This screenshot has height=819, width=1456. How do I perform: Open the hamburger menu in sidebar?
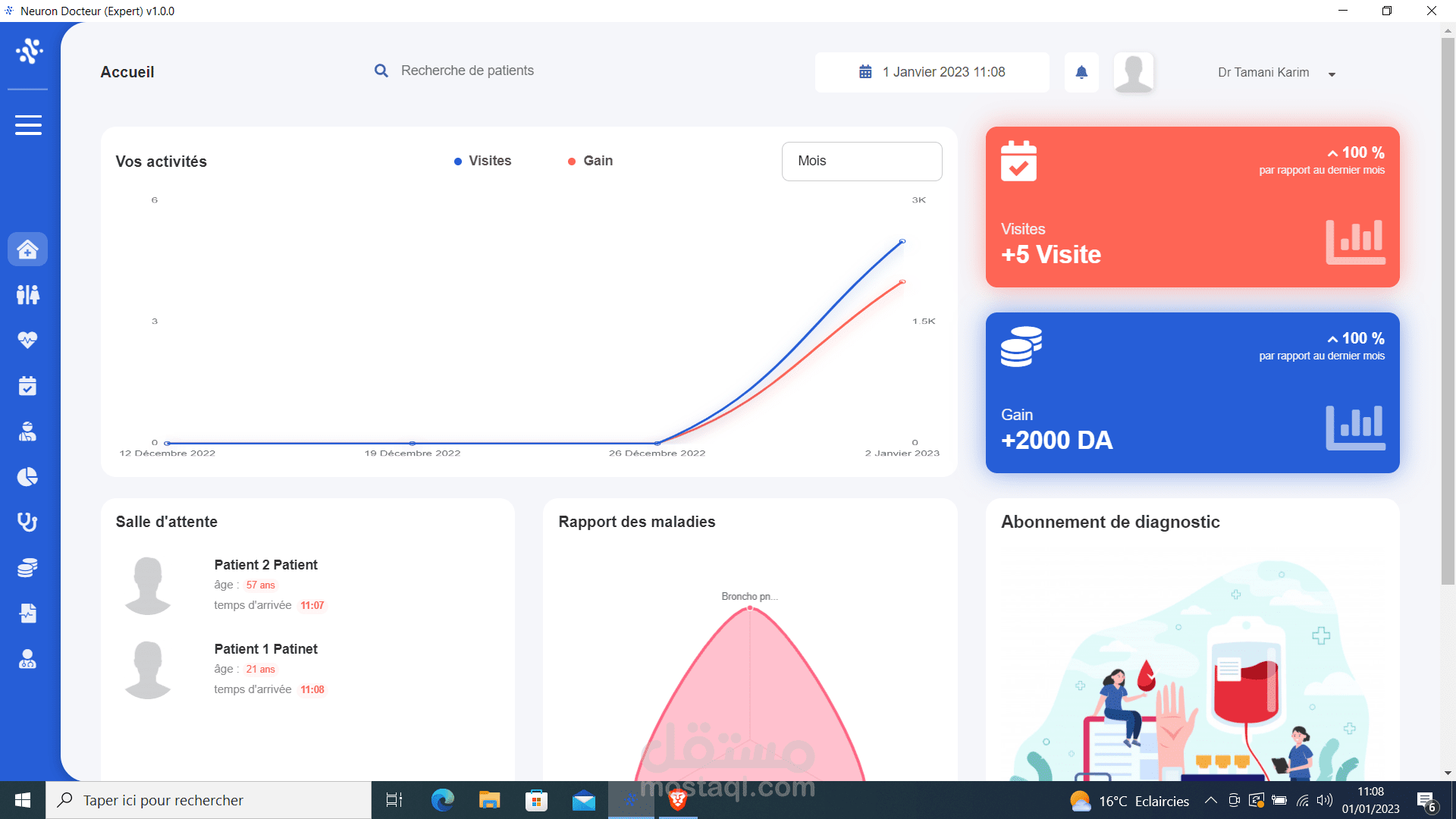click(28, 125)
